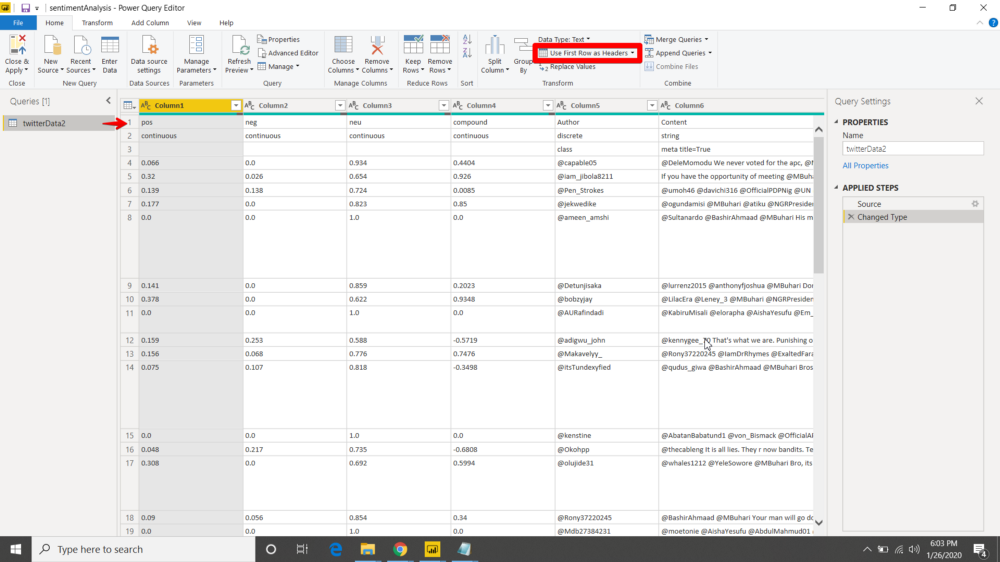
Task: Open Manage Parameters in ribbon
Action: [x=196, y=54]
